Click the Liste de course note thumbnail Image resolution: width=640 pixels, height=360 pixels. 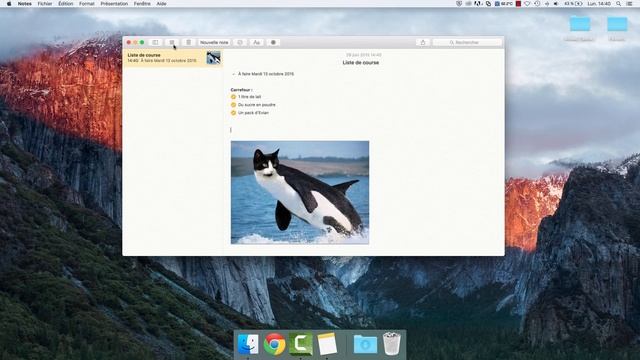[213, 58]
